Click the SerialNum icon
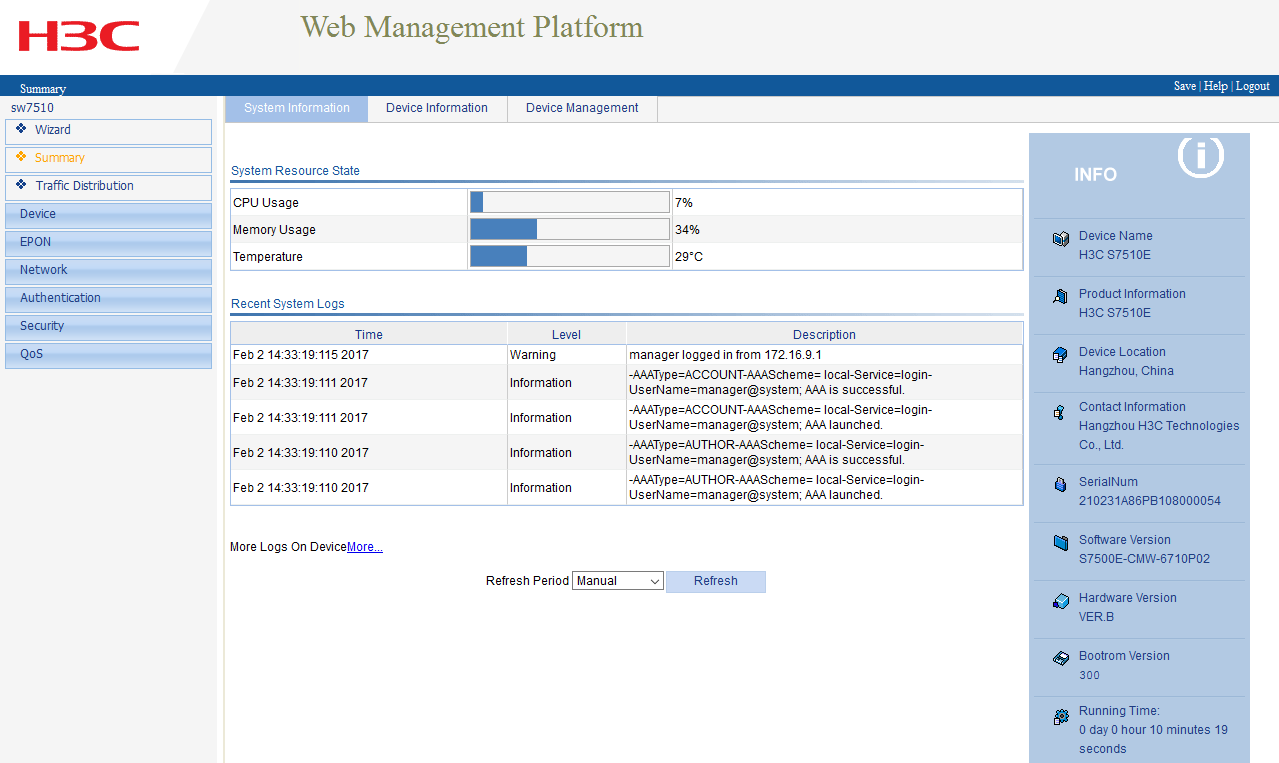Viewport: 1279px width, 763px height. tap(1061, 485)
